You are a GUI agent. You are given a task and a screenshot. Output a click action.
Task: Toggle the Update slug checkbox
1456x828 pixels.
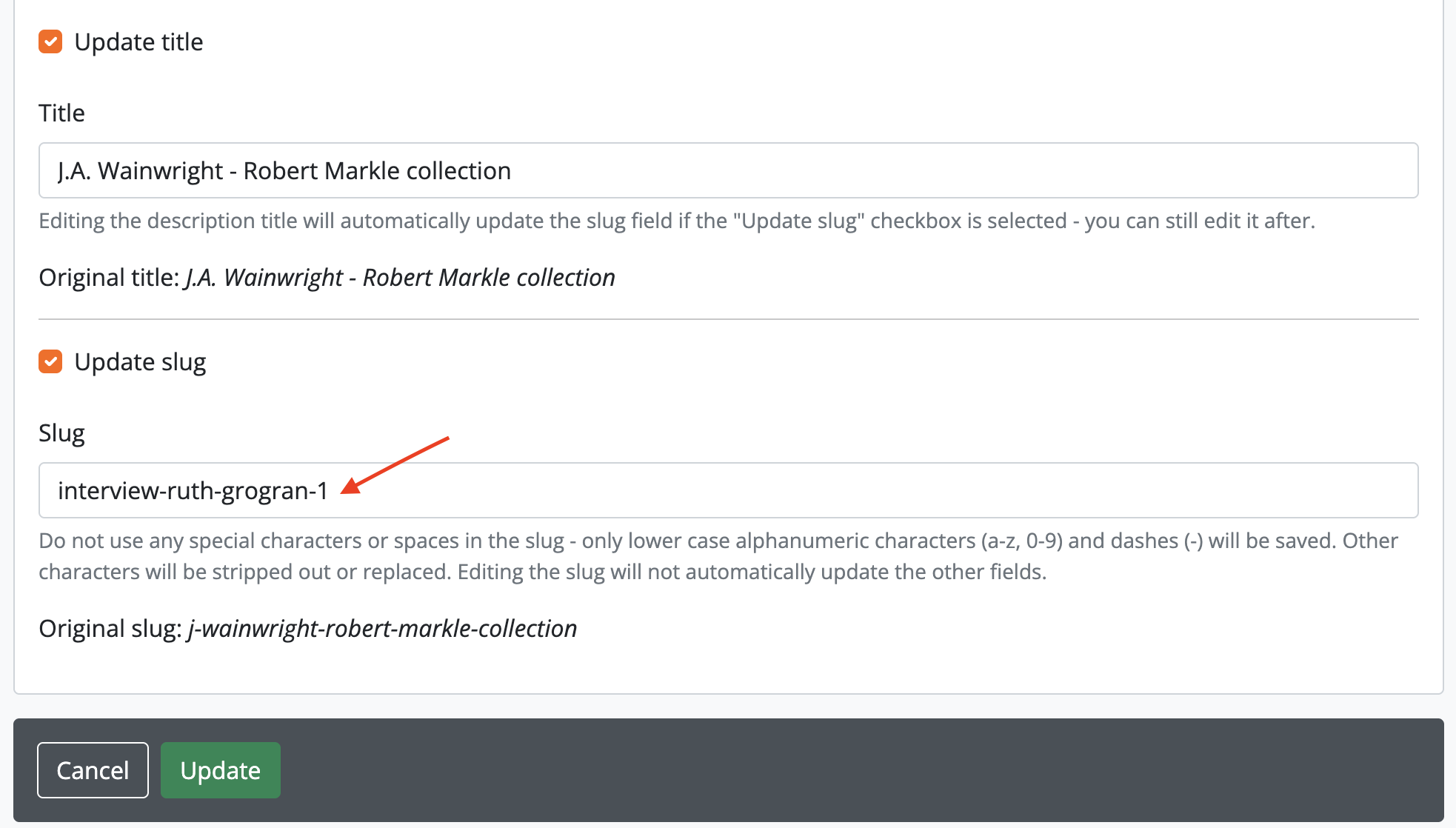click(50, 361)
